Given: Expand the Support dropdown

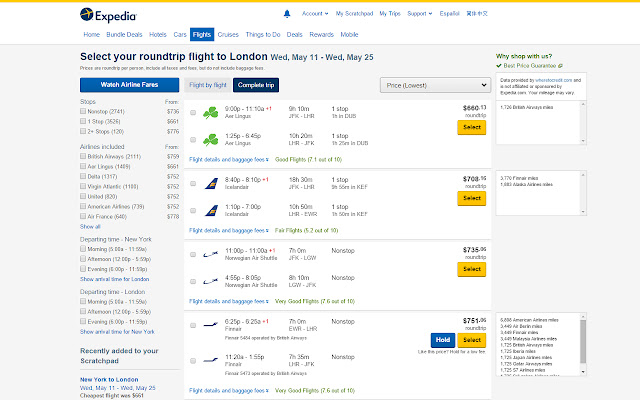Looking at the screenshot, I should click(421, 15).
